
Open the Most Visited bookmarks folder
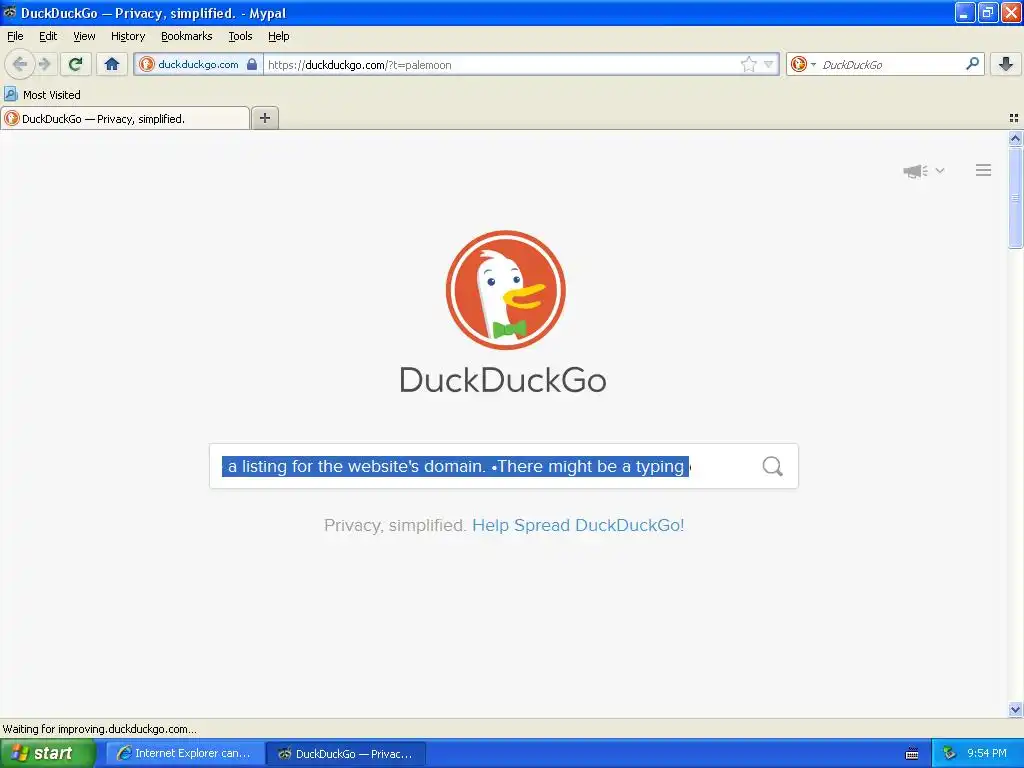click(x=43, y=95)
